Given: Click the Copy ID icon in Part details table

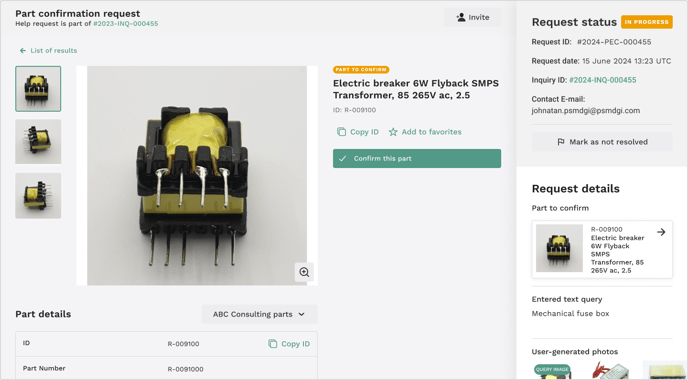Looking at the screenshot, I should [x=272, y=344].
